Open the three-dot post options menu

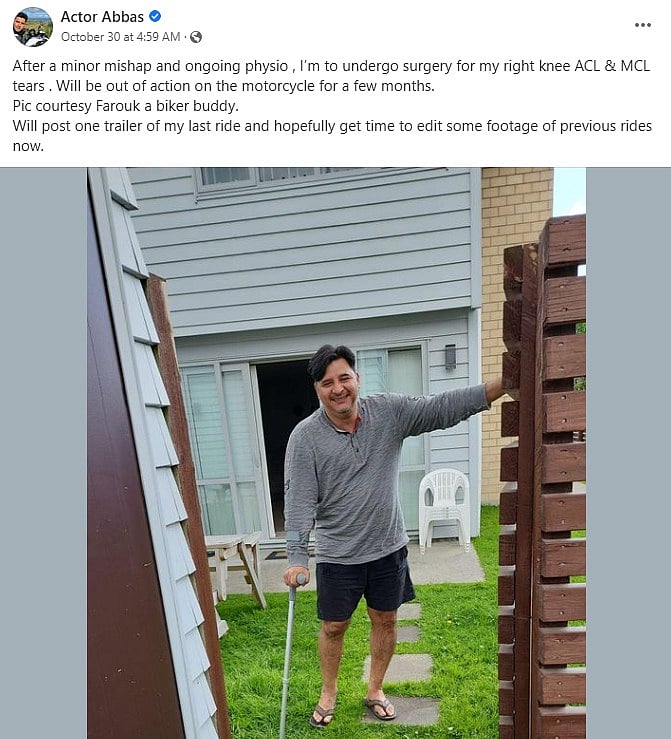642,25
